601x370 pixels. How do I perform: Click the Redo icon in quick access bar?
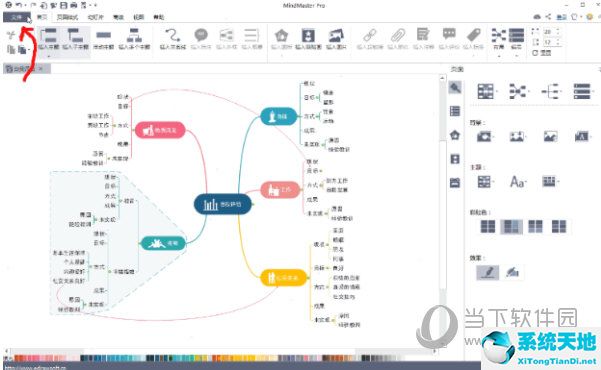click(33, 5)
